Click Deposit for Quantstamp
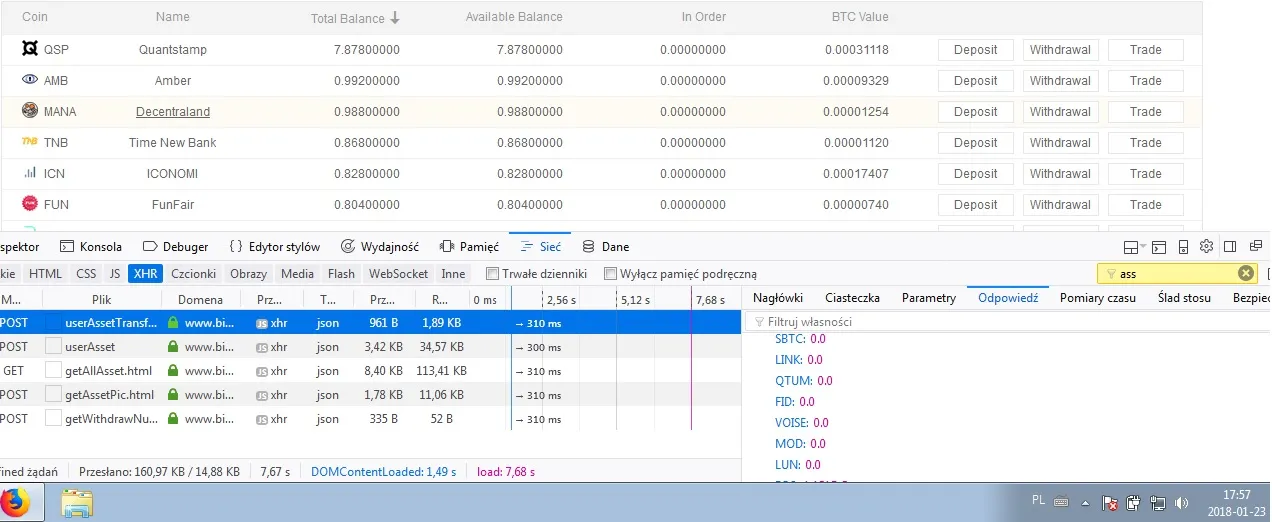Screen dimensions: 1272x522 [975, 50]
